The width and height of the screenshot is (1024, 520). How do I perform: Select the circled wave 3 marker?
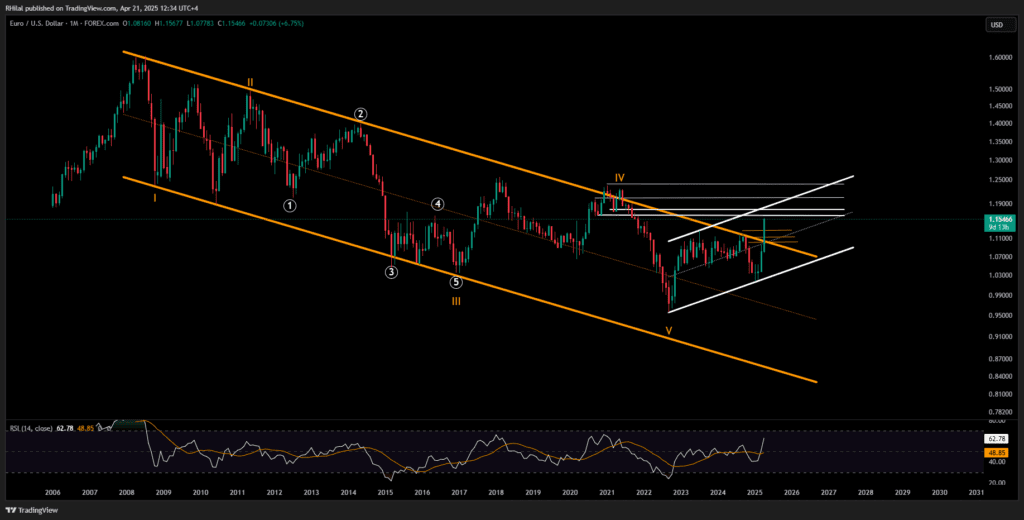[392, 271]
